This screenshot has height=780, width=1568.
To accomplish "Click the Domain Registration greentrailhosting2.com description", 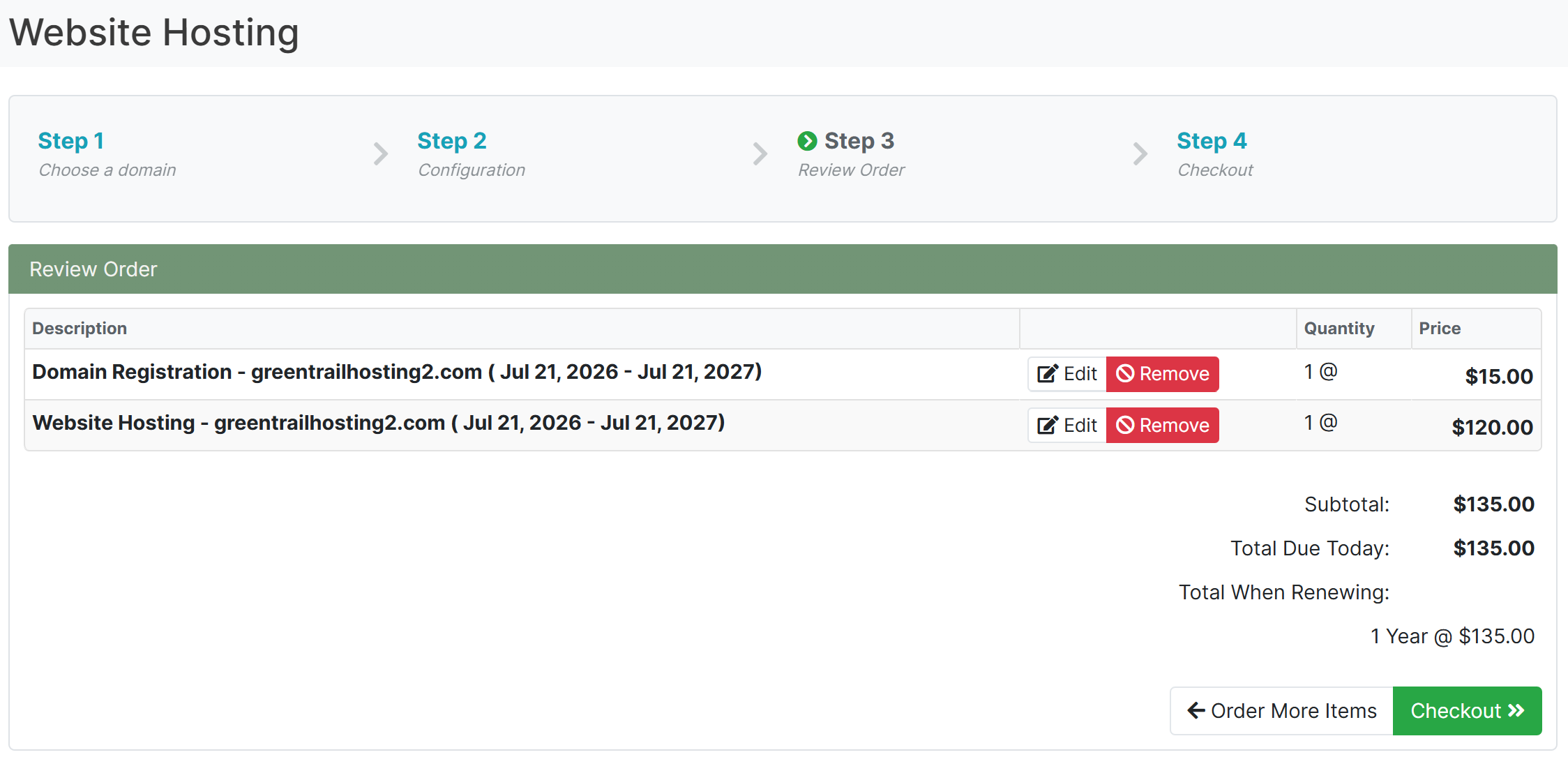I will point(397,372).
